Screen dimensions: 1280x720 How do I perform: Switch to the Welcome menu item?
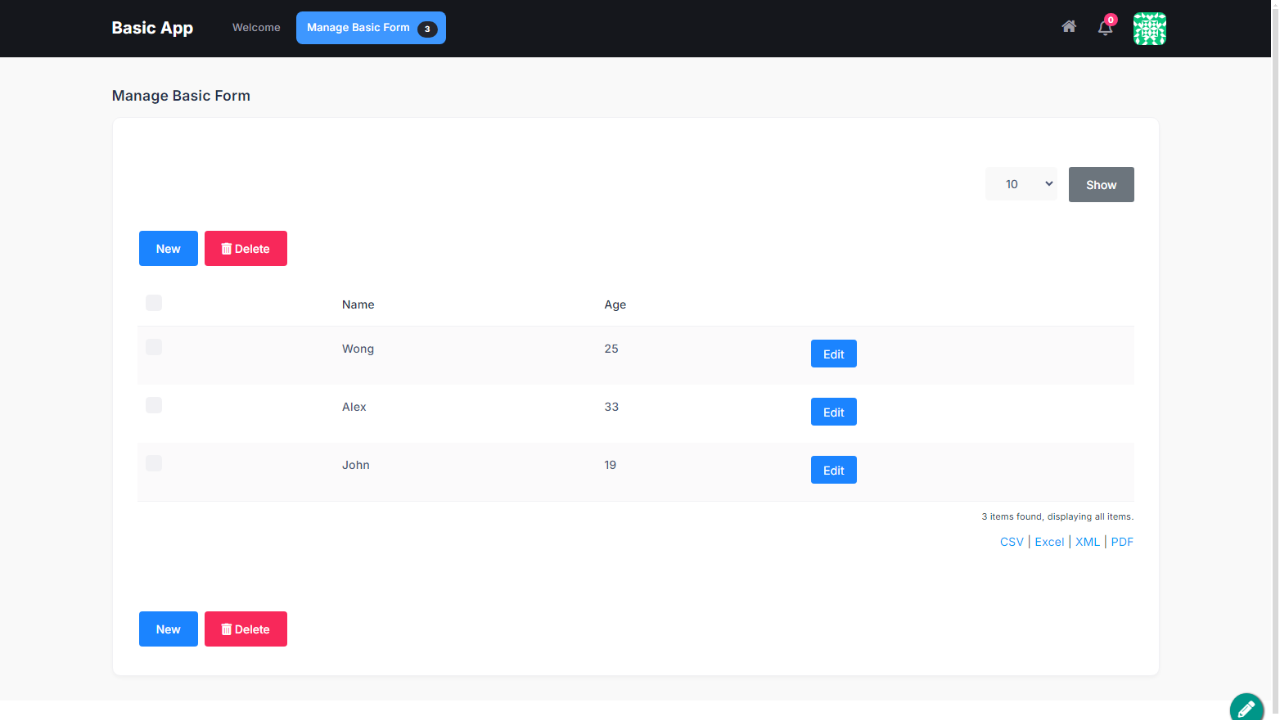[x=256, y=28]
